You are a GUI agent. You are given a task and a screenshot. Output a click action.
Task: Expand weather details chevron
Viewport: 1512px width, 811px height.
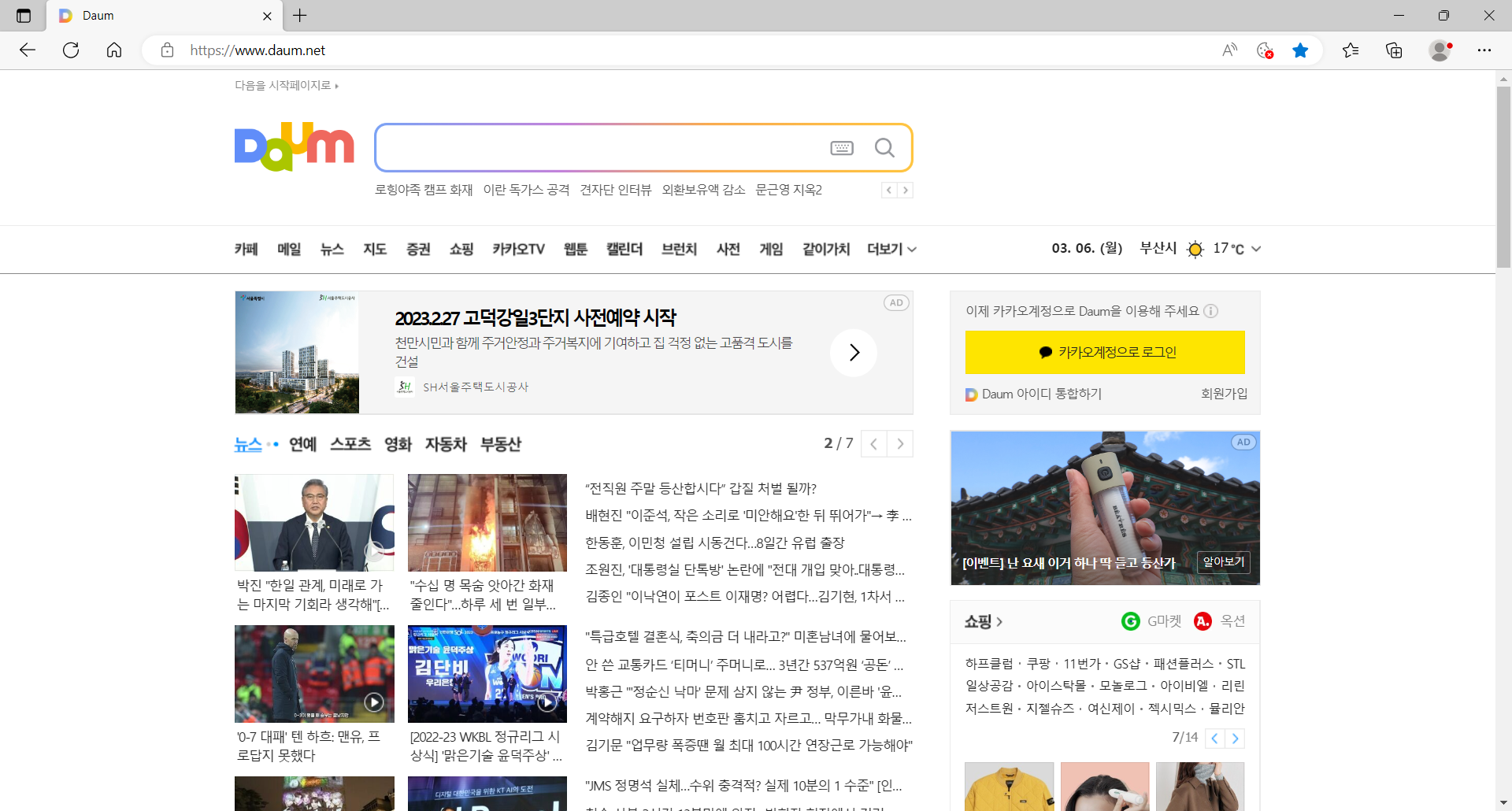[x=1256, y=249]
